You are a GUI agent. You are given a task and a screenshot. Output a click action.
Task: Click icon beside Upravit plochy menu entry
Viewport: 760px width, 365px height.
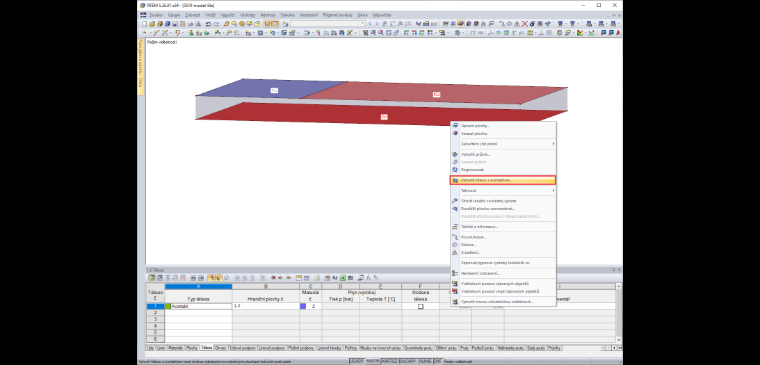[x=455, y=126]
